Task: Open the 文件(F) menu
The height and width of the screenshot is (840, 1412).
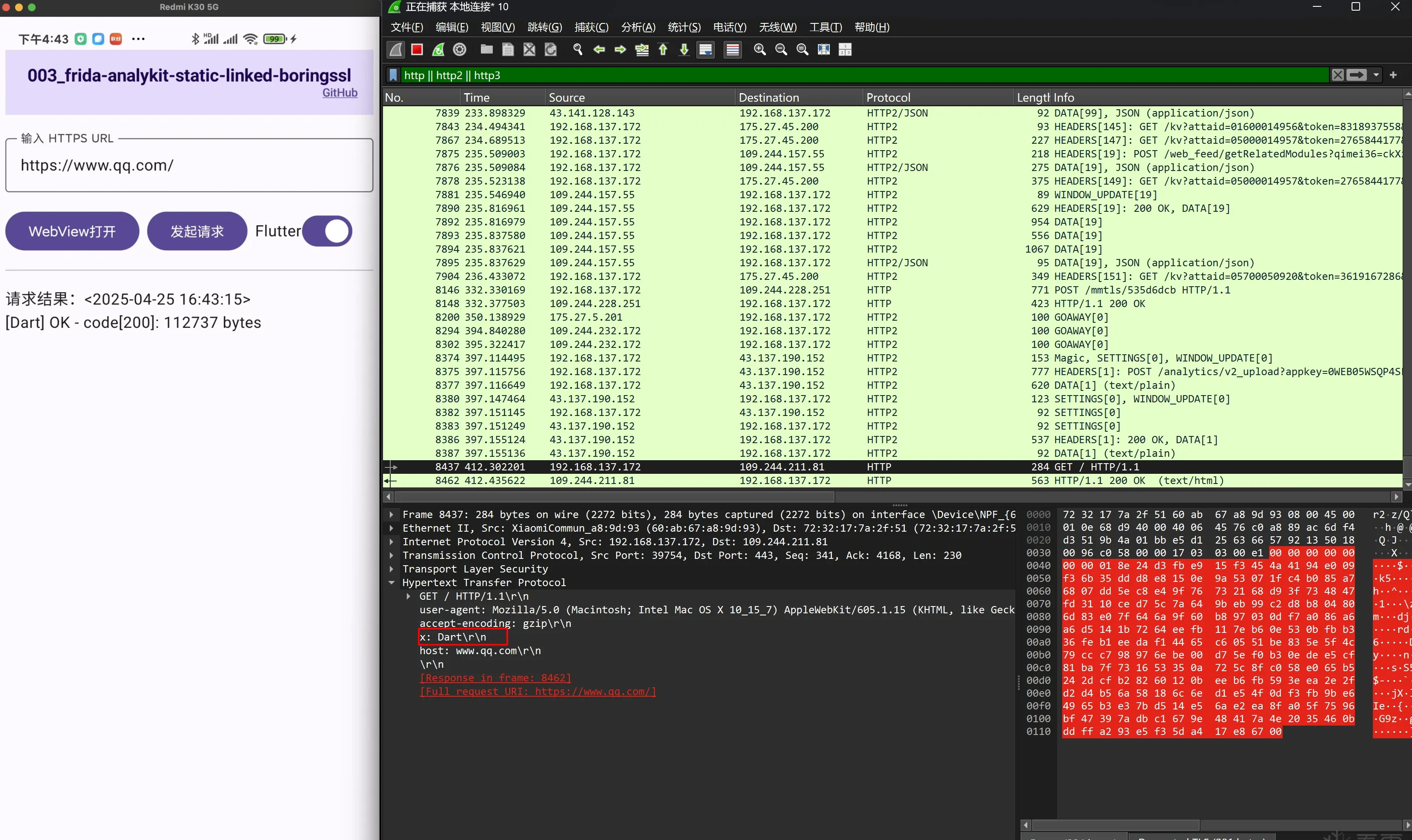Action: [x=407, y=27]
